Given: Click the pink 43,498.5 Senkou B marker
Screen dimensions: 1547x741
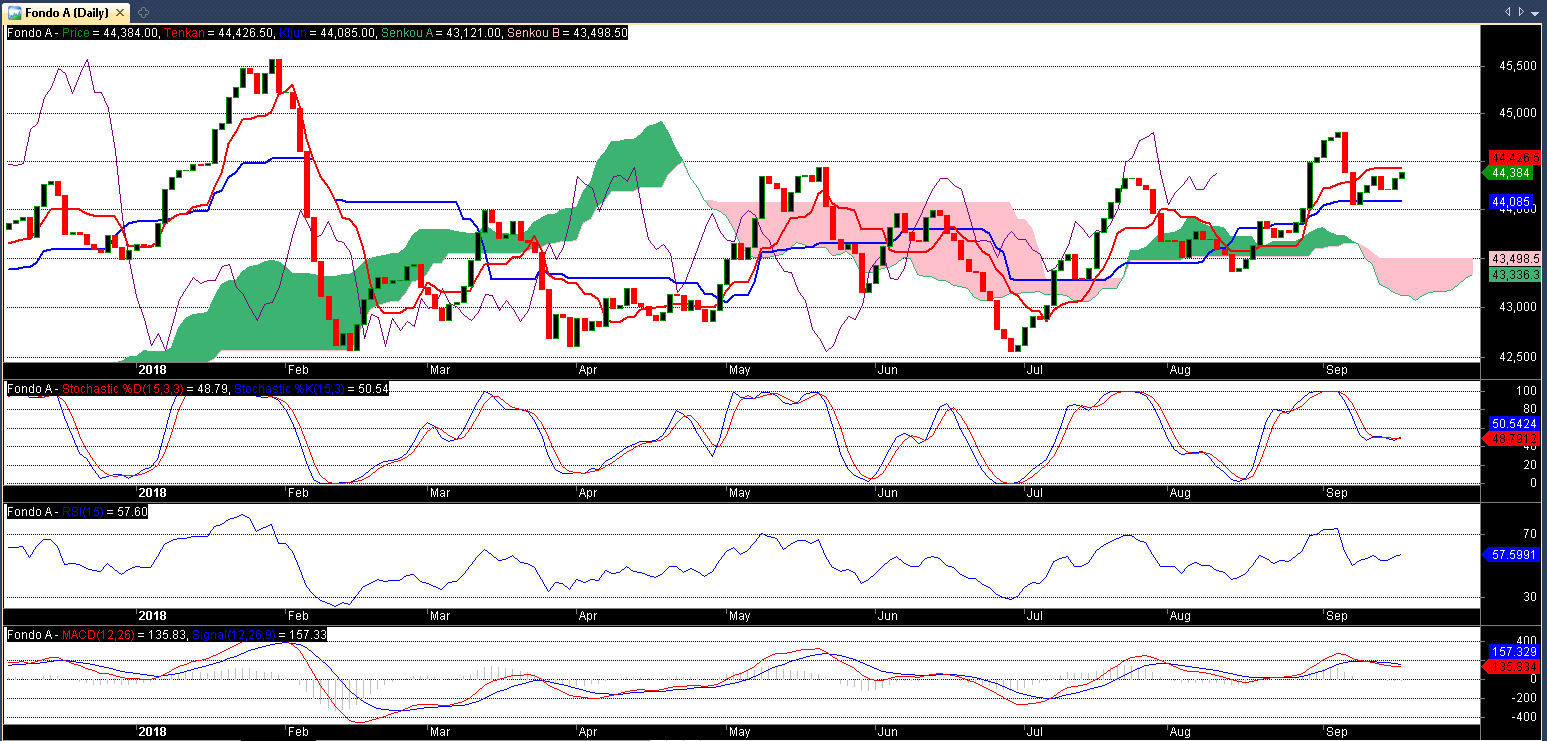Looking at the screenshot, I should 1514,258.
